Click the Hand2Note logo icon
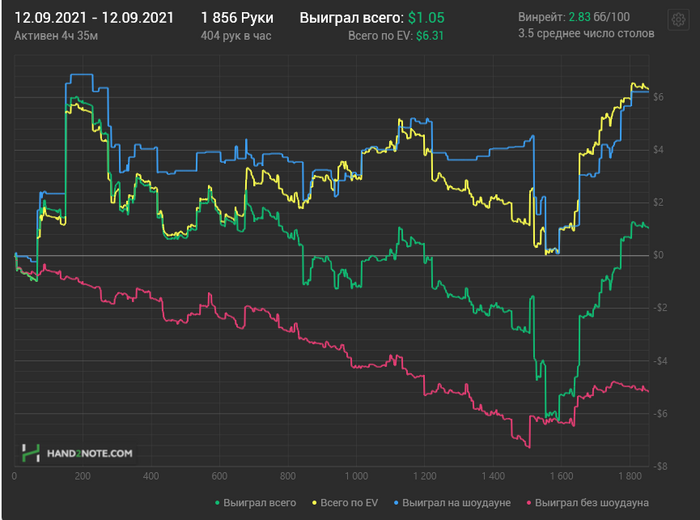This screenshot has width=700, height=520. tap(32, 453)
